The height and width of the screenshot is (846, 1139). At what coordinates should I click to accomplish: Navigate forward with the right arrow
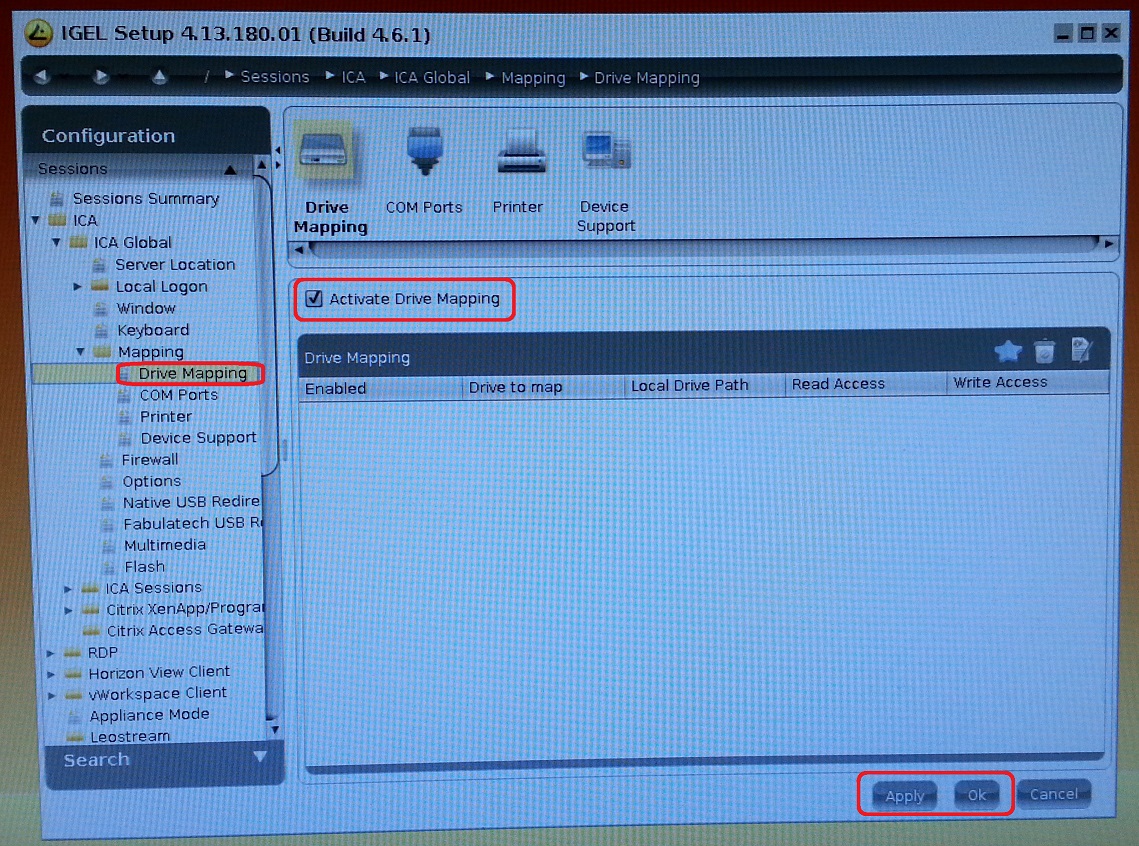(x=100, y=76)
